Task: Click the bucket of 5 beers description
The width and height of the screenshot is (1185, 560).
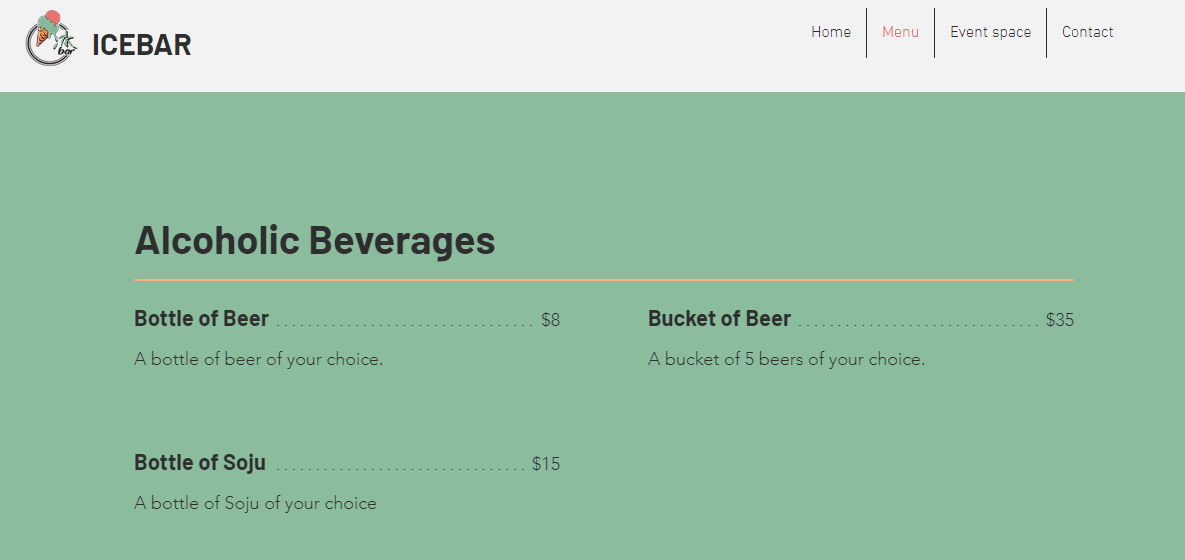Action: pos(786,359)
